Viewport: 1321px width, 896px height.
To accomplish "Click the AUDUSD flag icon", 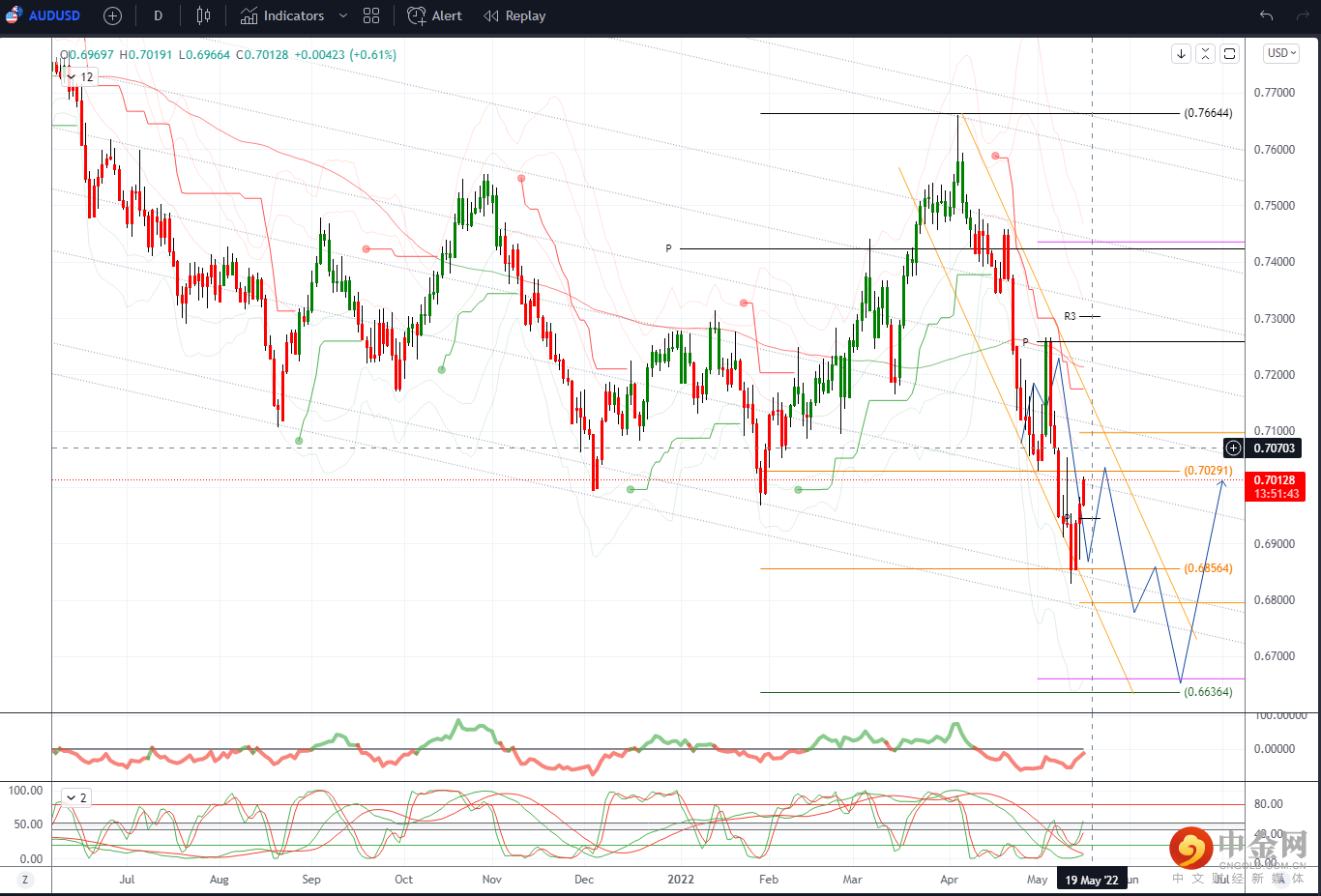I will (14, 15).
